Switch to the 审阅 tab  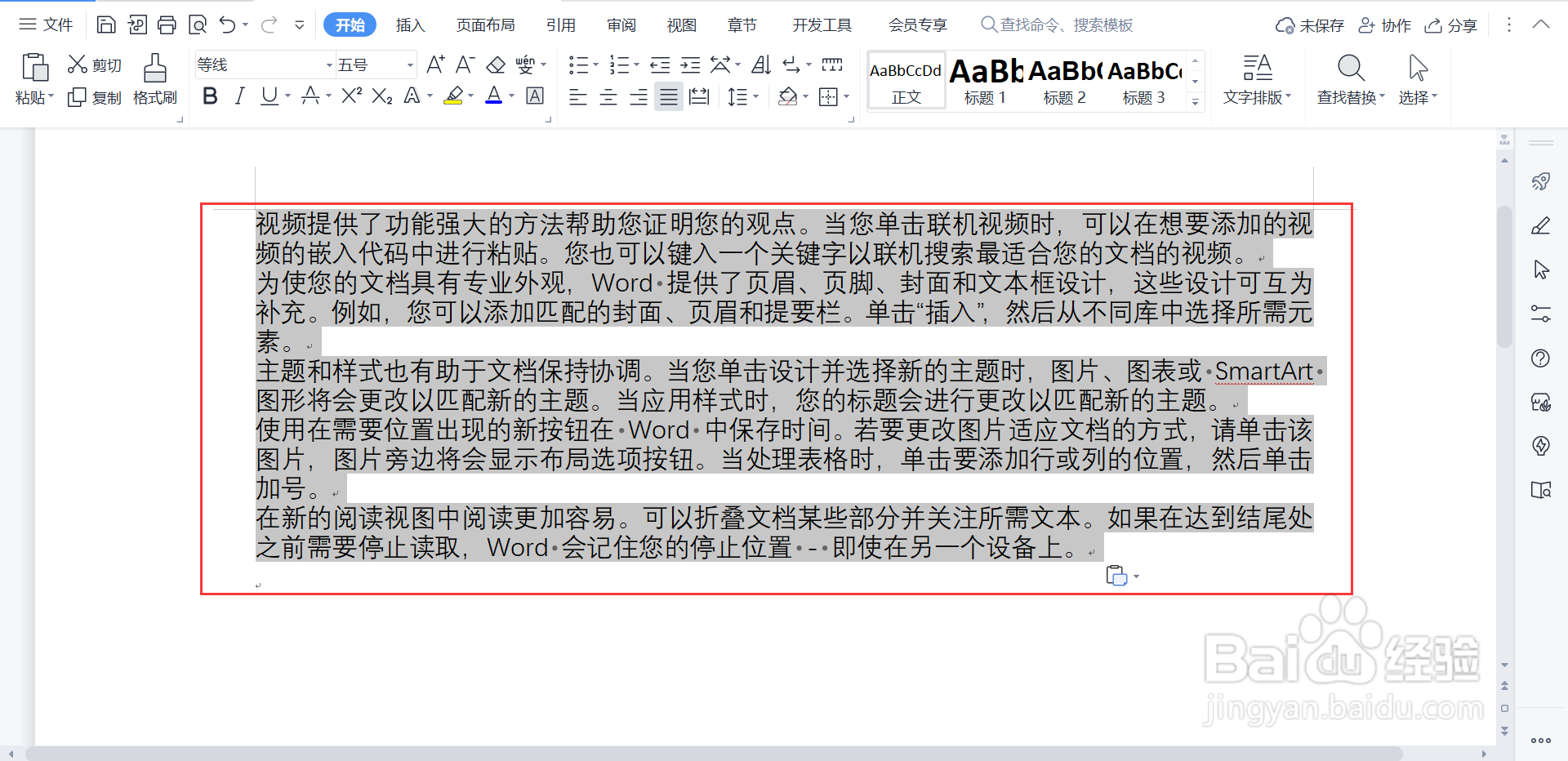[621, 25]
